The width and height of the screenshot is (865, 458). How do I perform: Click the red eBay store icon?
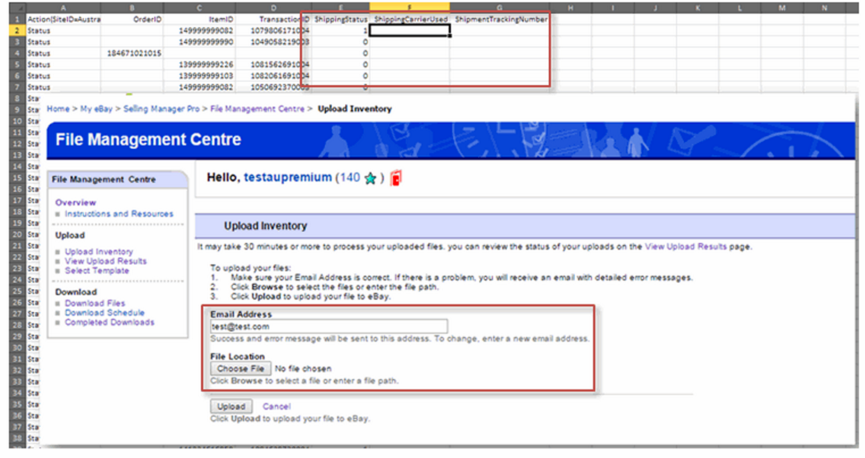point(396,178)
